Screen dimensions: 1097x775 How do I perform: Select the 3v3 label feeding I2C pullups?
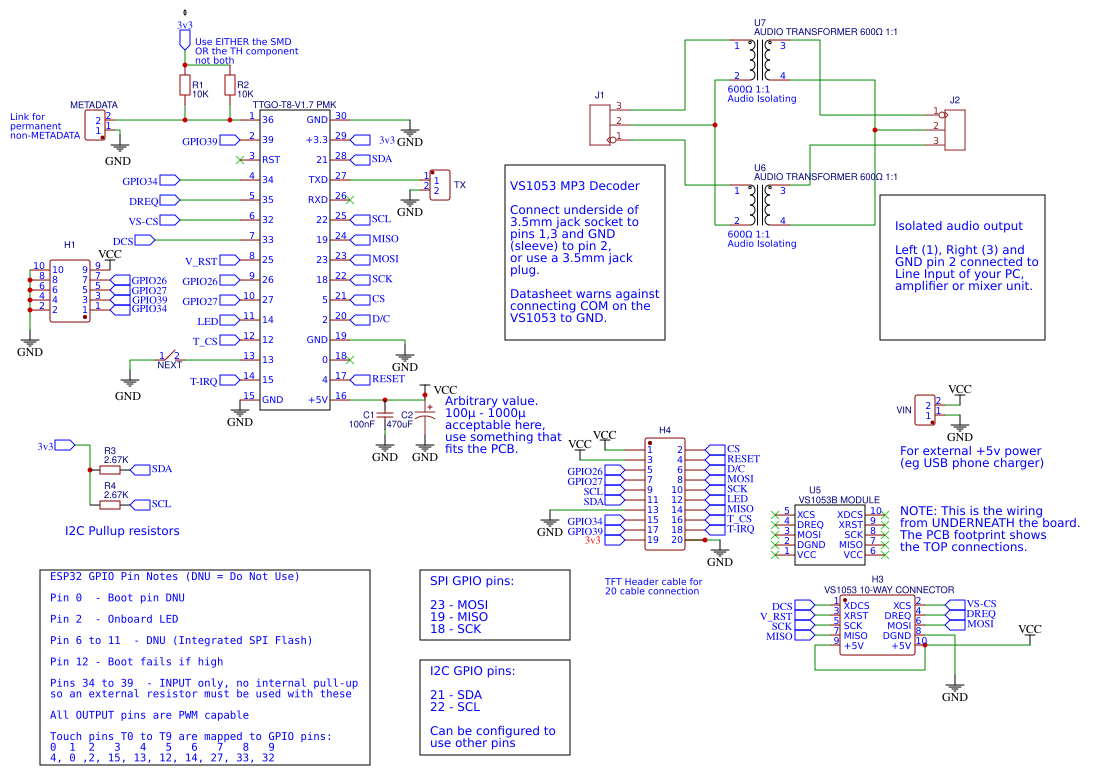56,446
